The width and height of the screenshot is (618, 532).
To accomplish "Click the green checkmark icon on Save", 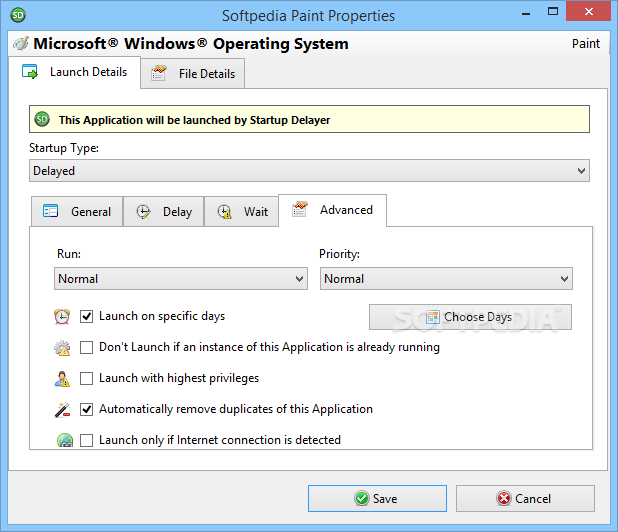I will [362, 499].
